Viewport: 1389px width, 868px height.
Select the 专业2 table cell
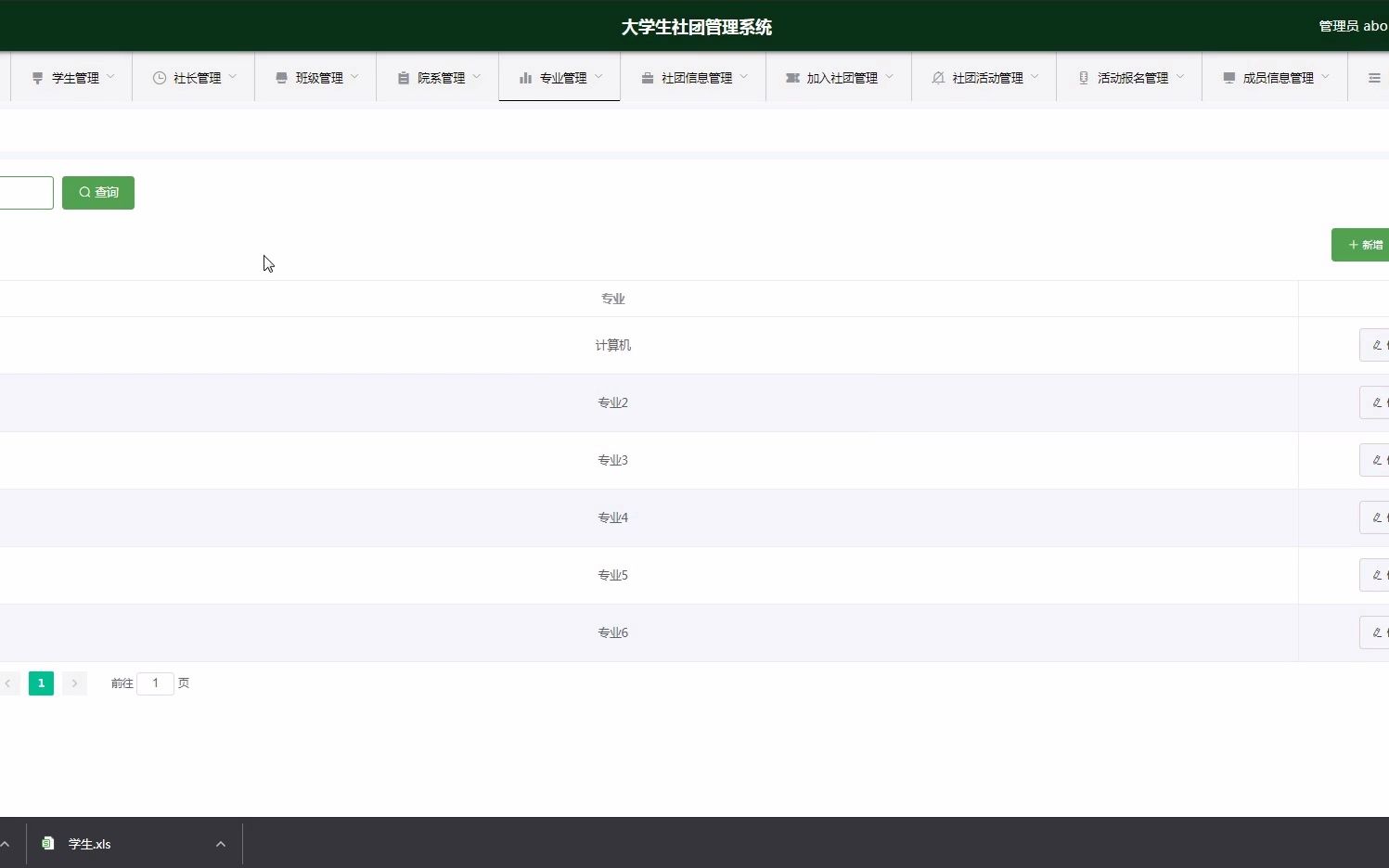point(613,402)
